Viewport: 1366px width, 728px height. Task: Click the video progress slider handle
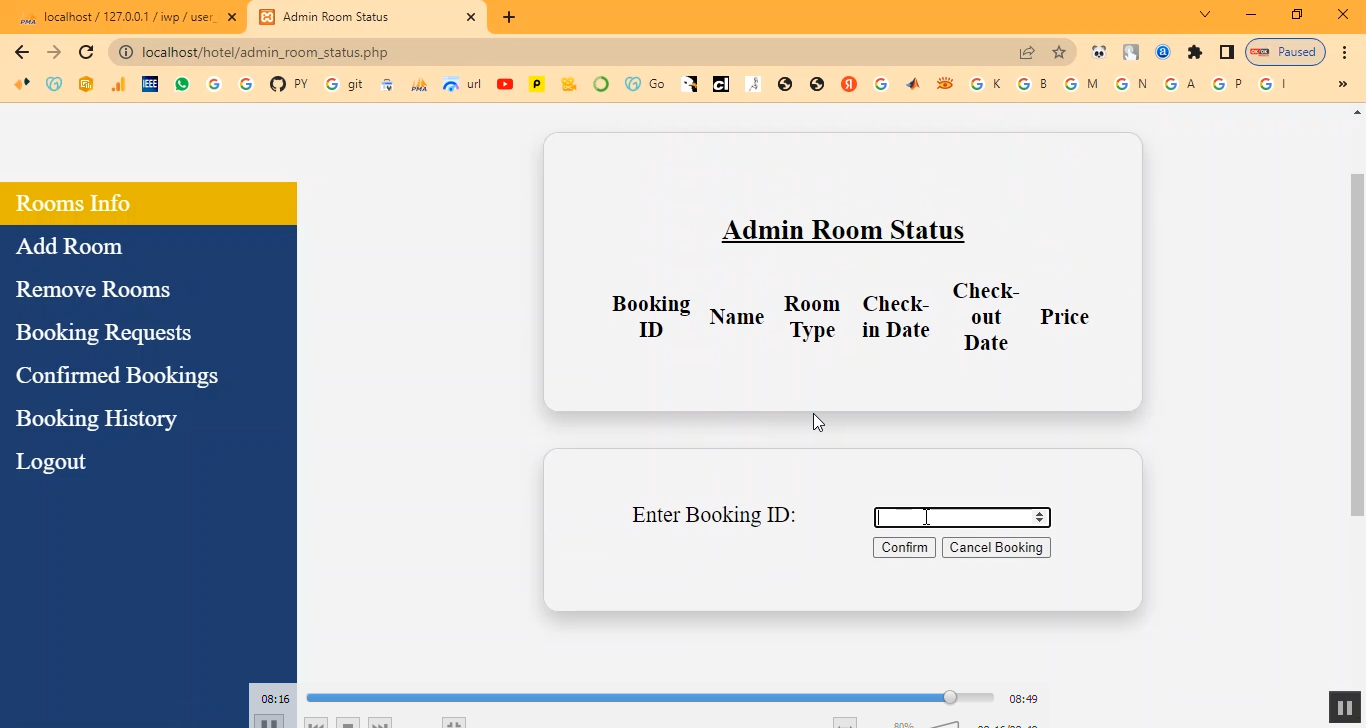click(x=950, y=698)
